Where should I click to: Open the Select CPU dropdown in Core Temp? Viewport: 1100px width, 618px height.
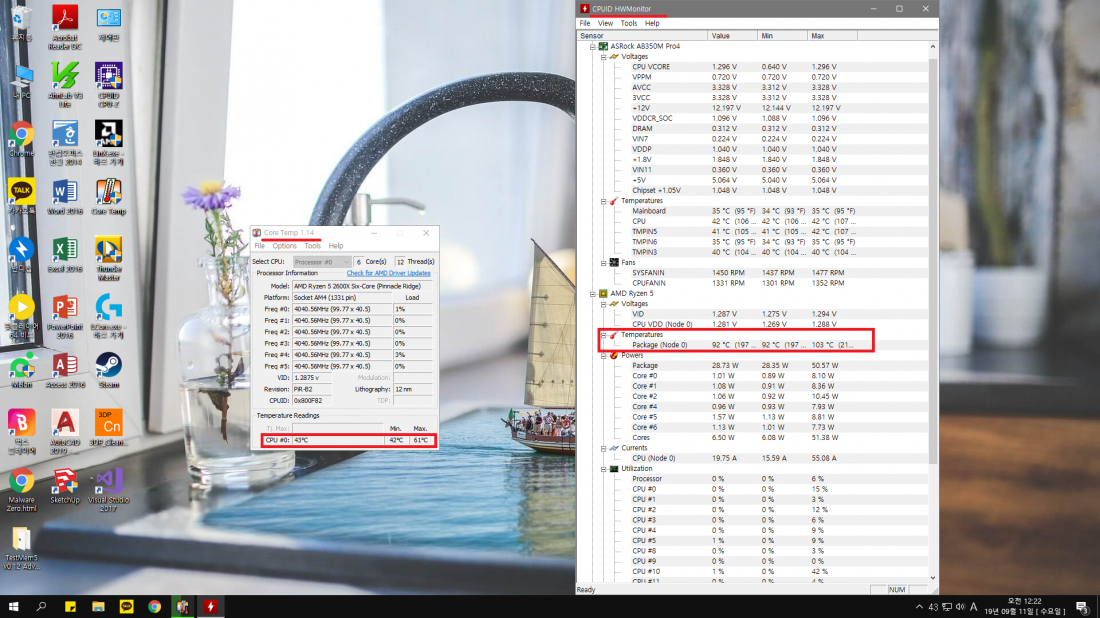[x=321, y=262]
